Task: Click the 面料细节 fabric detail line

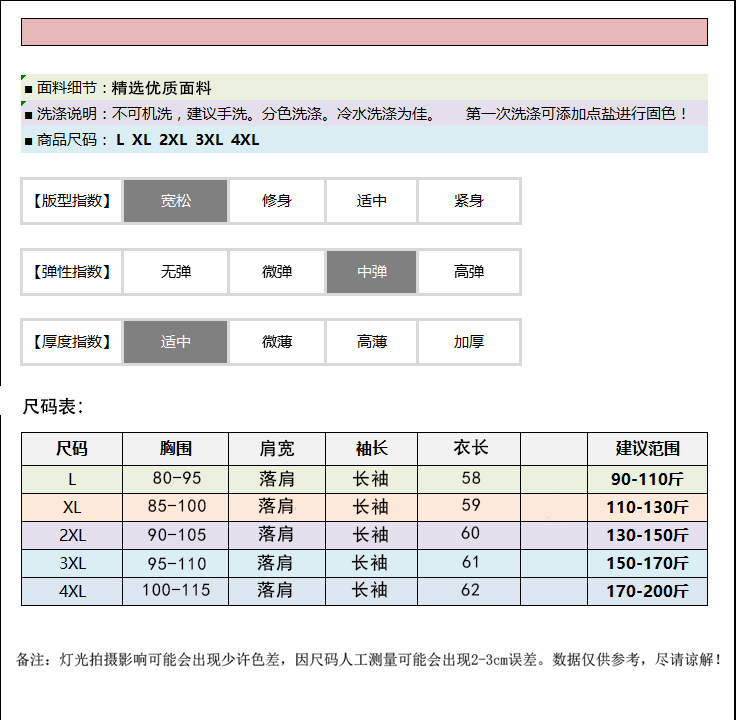Action: [364, 87]
